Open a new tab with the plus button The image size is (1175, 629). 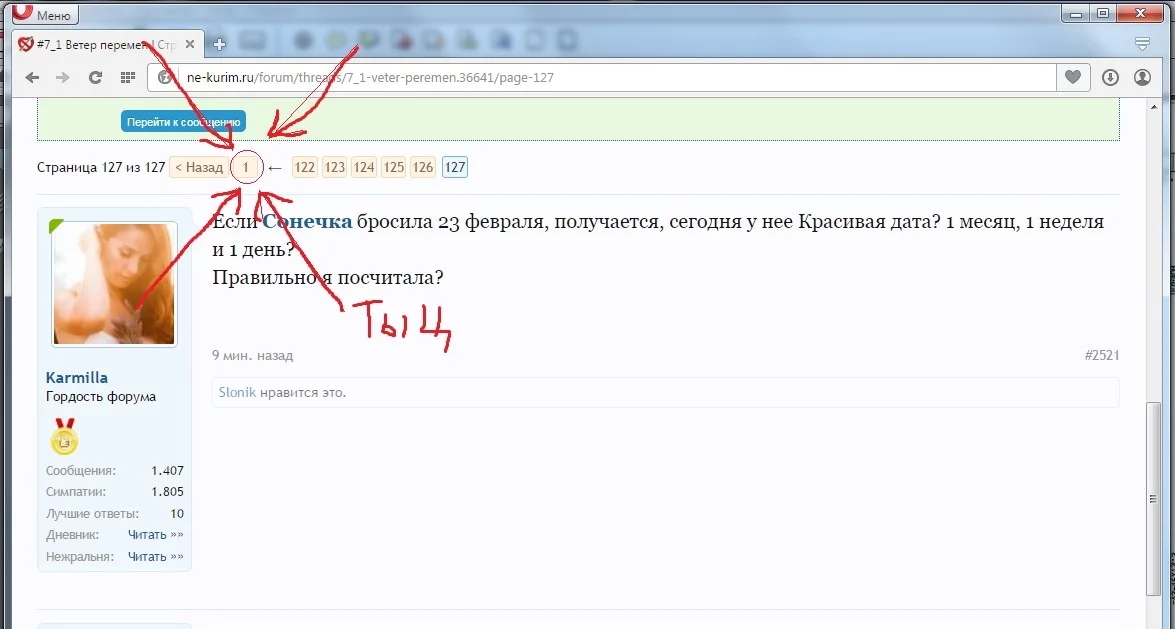(x=219, y=44)
